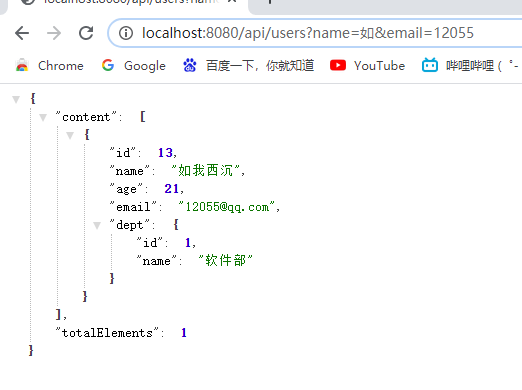Click the Google G bookmark icon

pyautogui.click(x=108, y=65)
